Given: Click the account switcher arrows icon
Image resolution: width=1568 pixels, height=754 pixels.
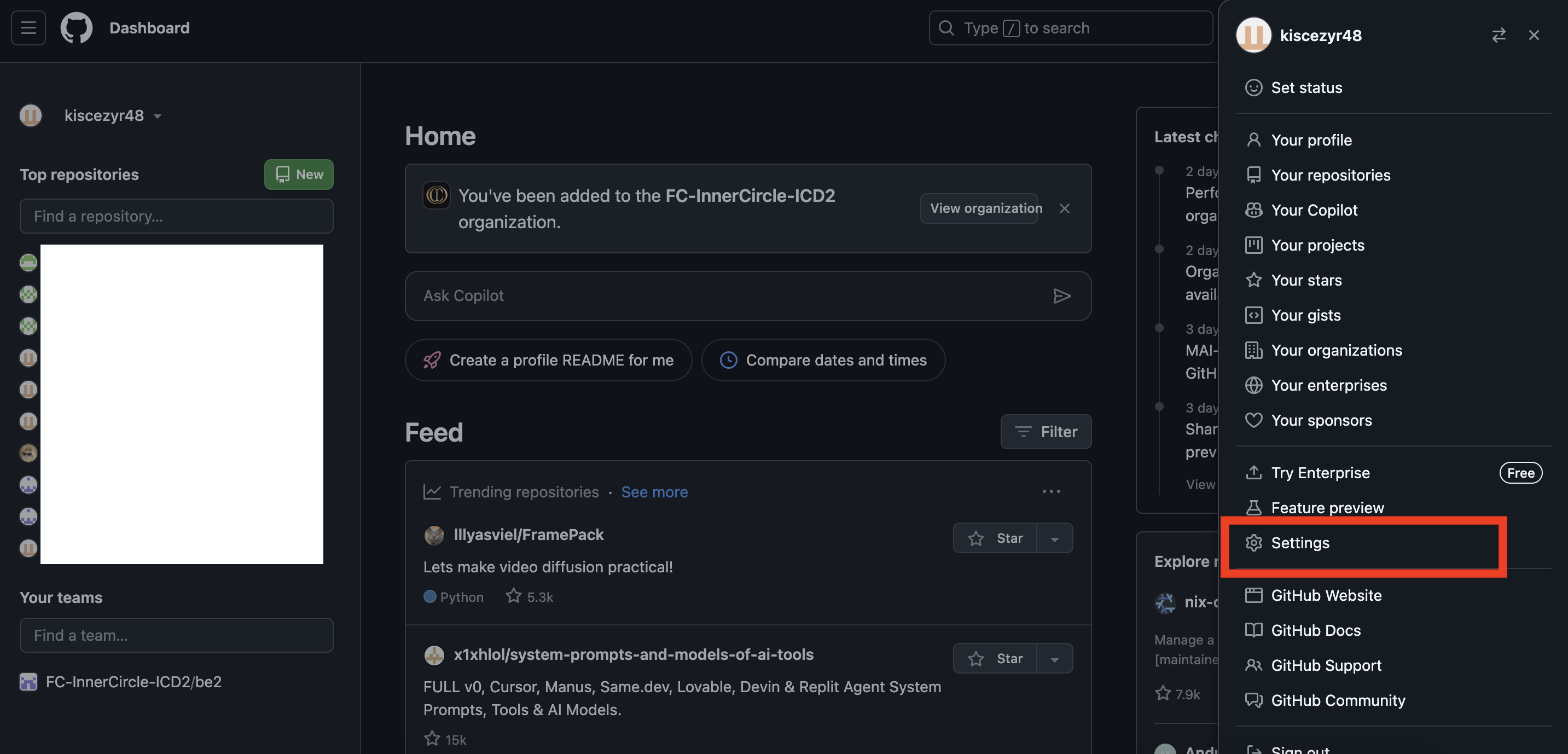Looking at the screenshot, I should (1499, 36).
